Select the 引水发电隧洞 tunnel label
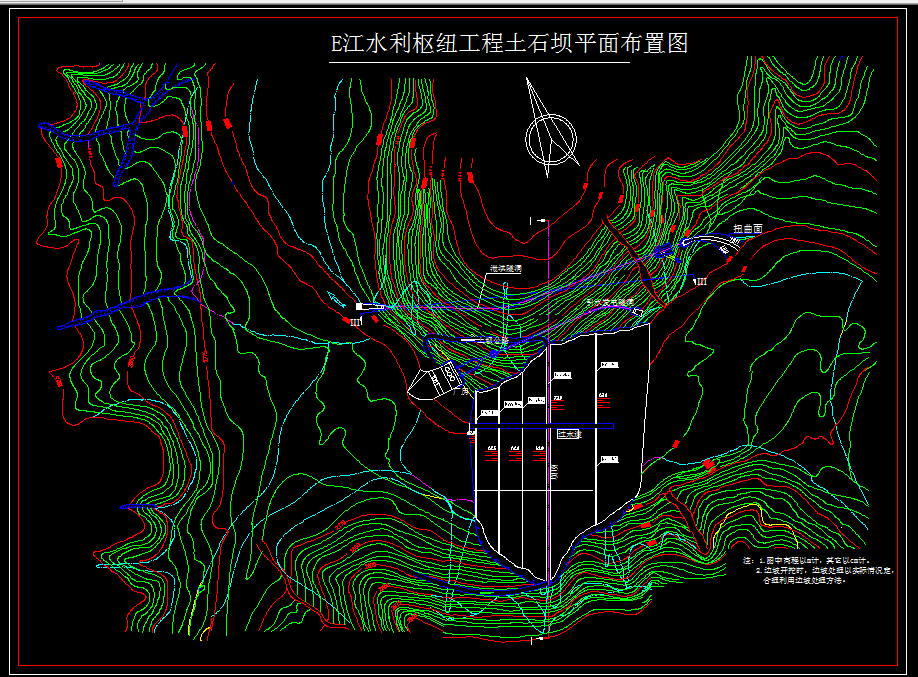The height and width of the screenshot is (677, 918). 609,302
